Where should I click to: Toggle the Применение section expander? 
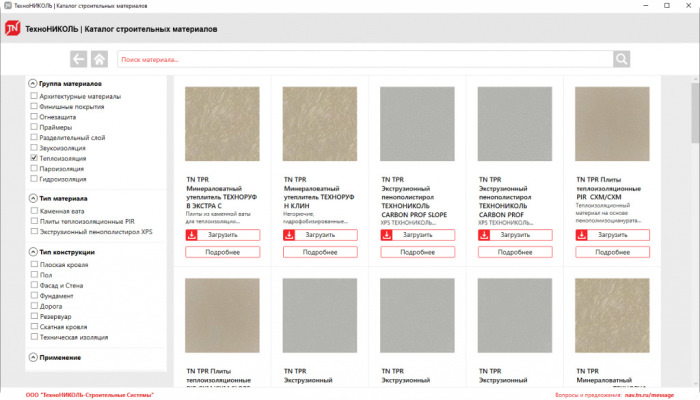click(33, 357)
